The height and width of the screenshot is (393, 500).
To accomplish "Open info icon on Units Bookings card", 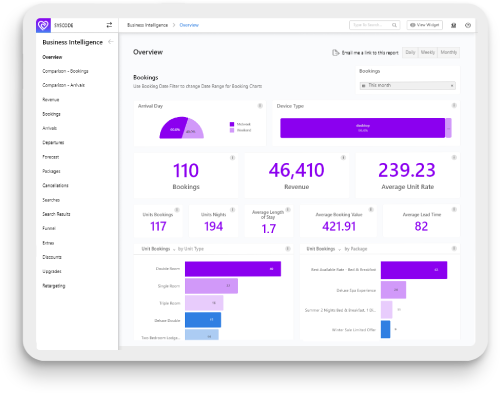I will click(x=177, y=210).
